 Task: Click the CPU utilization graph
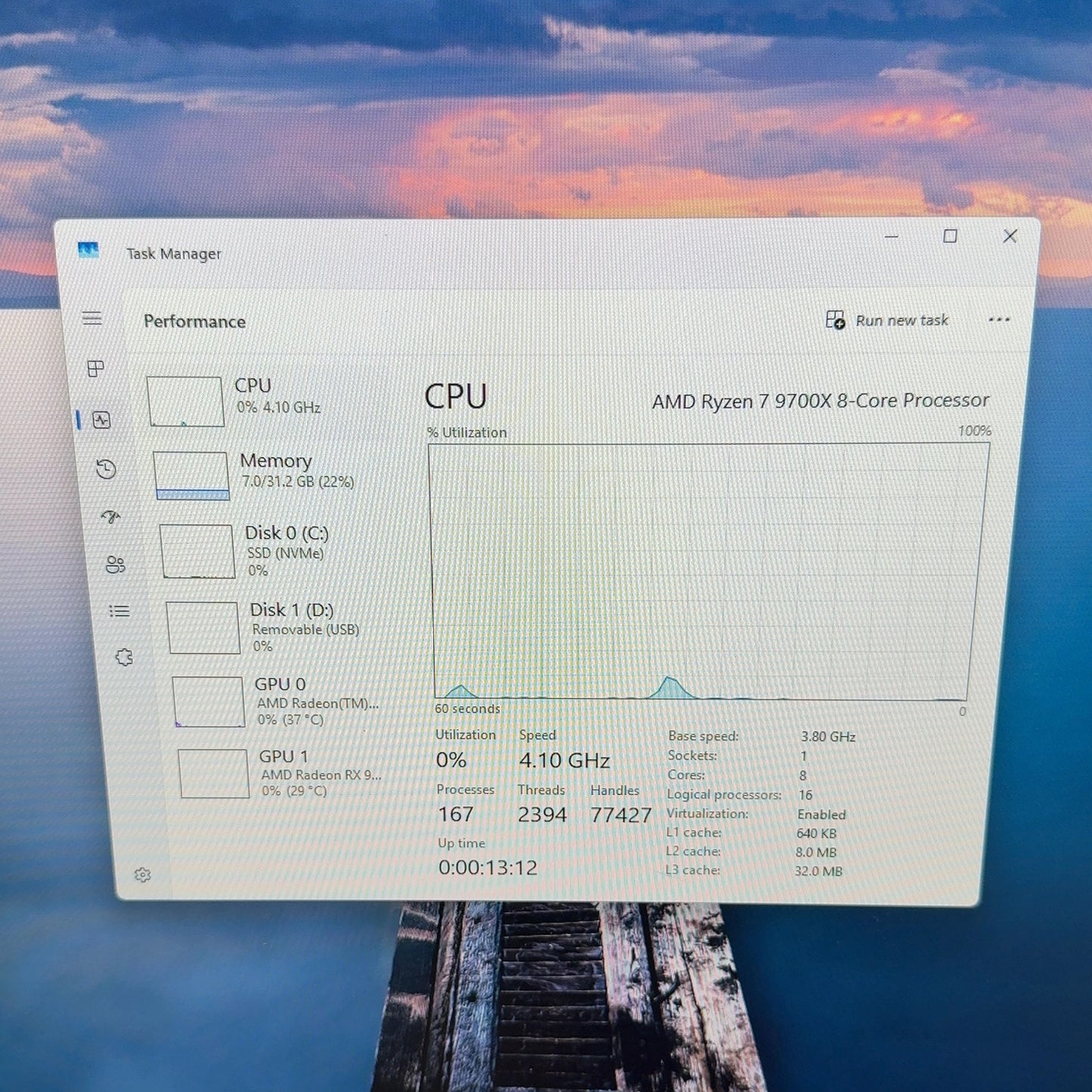[710, 571]
